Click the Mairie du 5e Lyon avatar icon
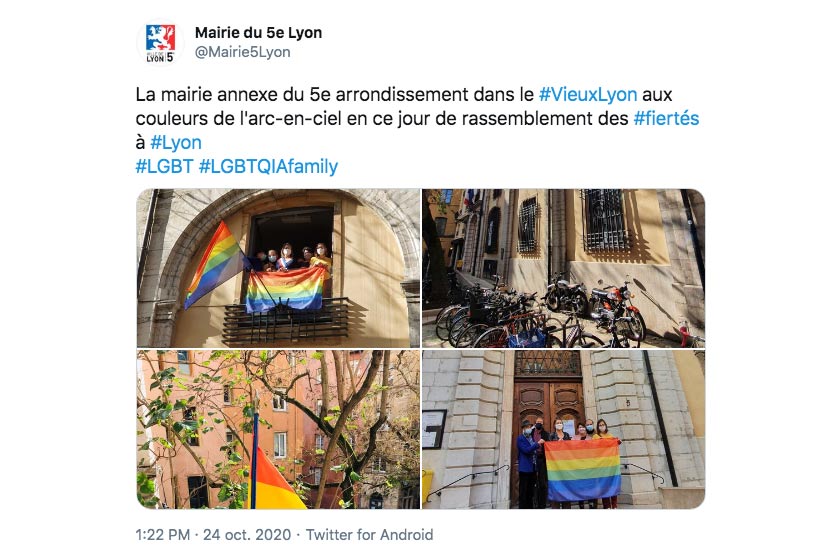This screenshot has width=830, height=550. pyautogui.click(x=160, y=43)
